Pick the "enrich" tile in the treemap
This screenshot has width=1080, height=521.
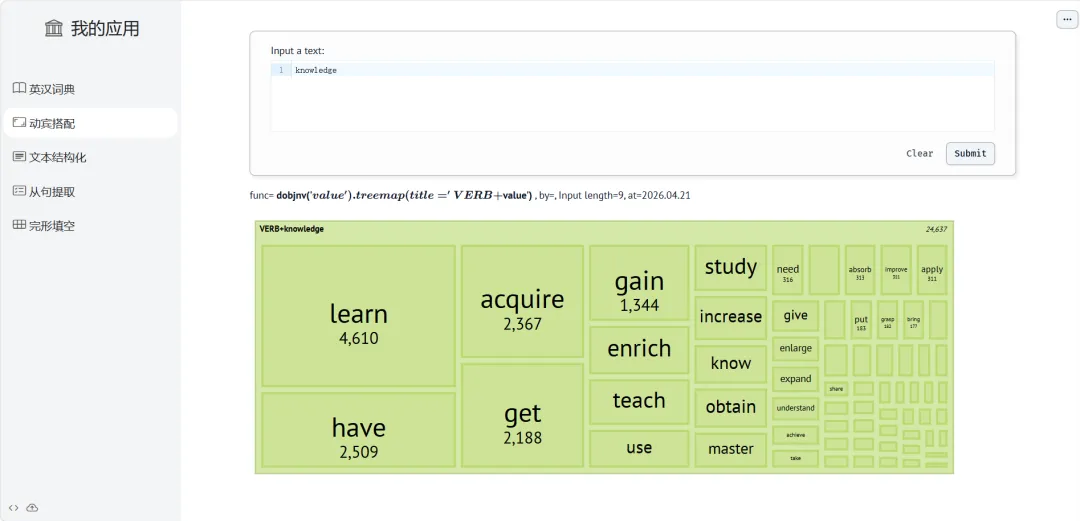coord(639,349)
